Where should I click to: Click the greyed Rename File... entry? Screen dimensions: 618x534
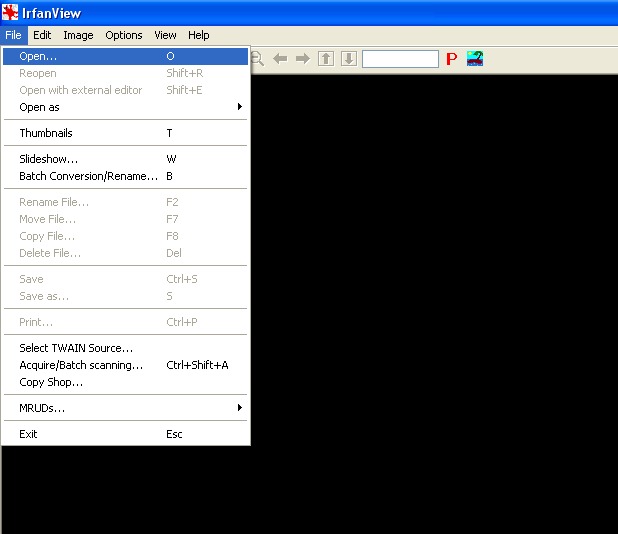click(x=125, y=202)
